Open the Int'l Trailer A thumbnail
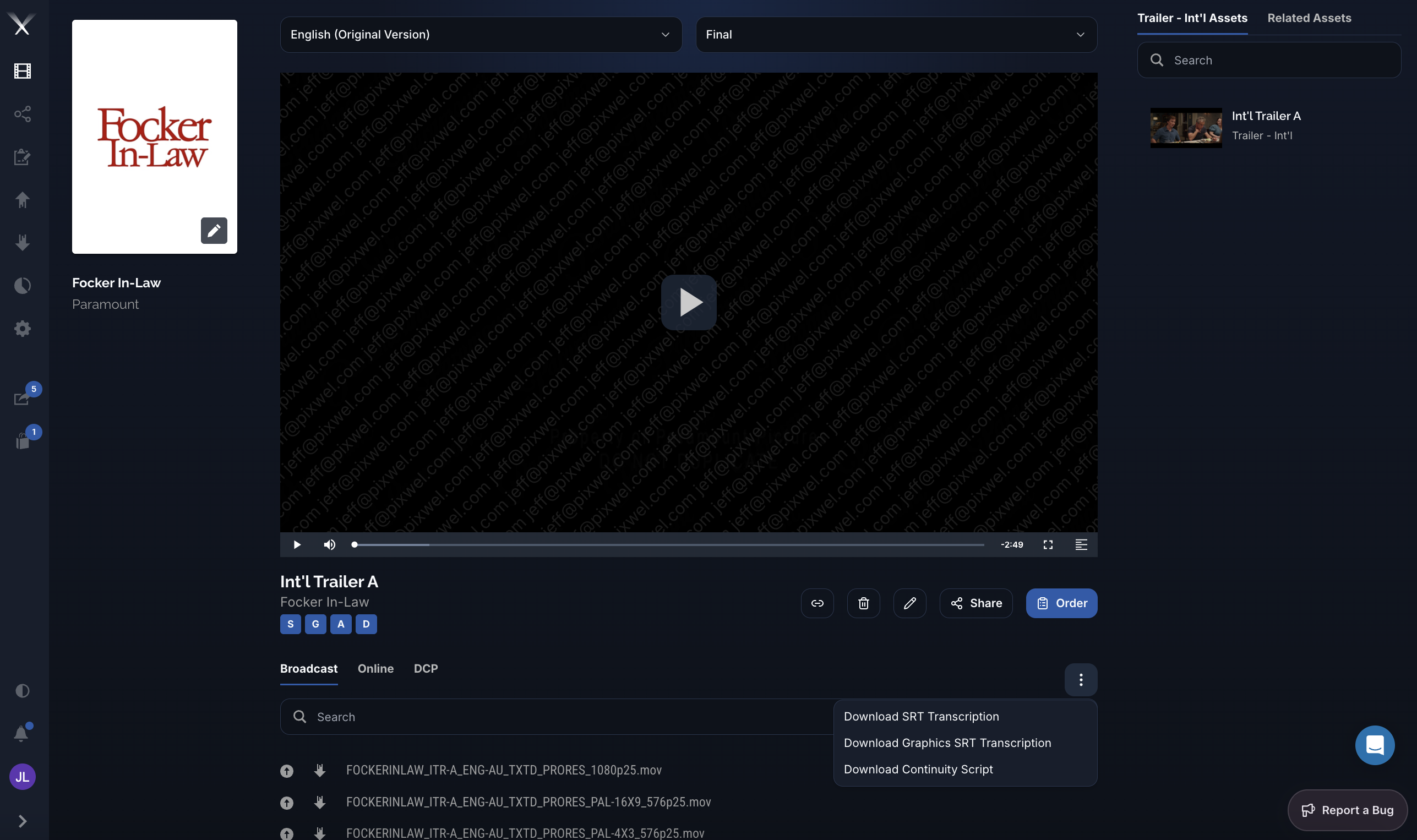This screenshot has height=840, width=1417. 1185,128
